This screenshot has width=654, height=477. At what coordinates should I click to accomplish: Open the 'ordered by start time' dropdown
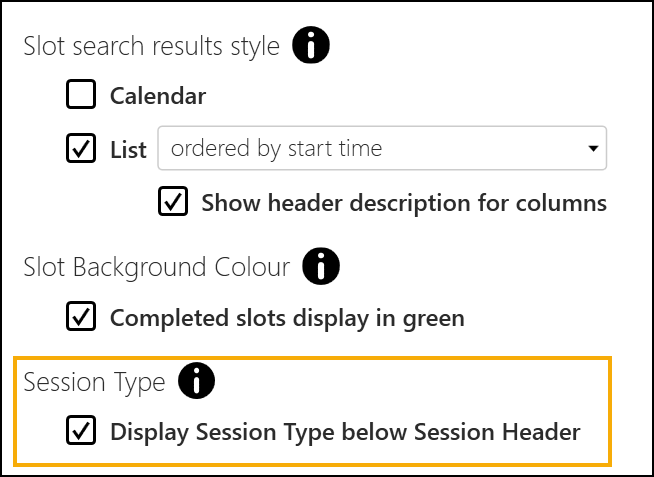(380, 149)
